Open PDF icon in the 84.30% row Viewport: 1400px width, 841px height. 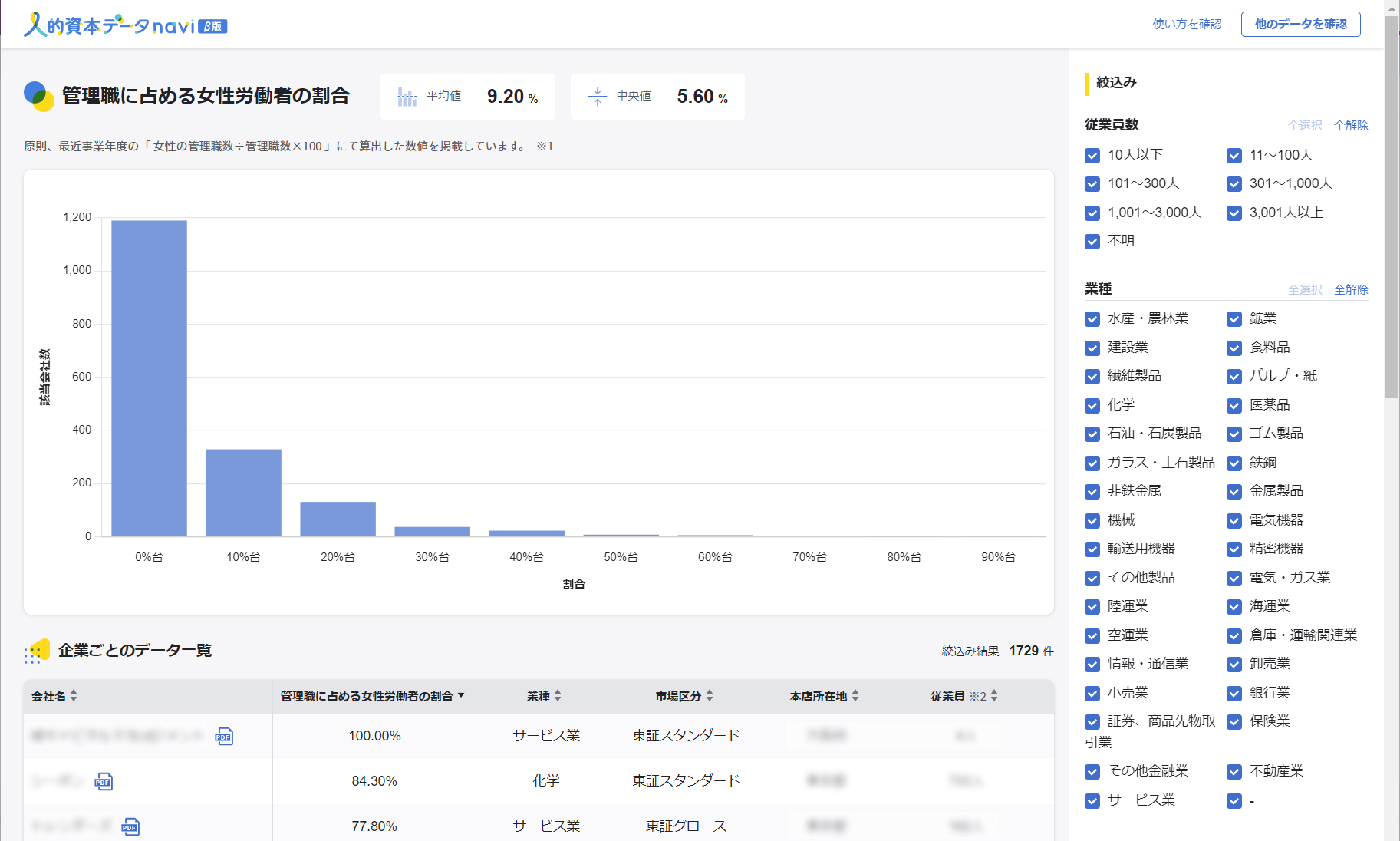103,782
